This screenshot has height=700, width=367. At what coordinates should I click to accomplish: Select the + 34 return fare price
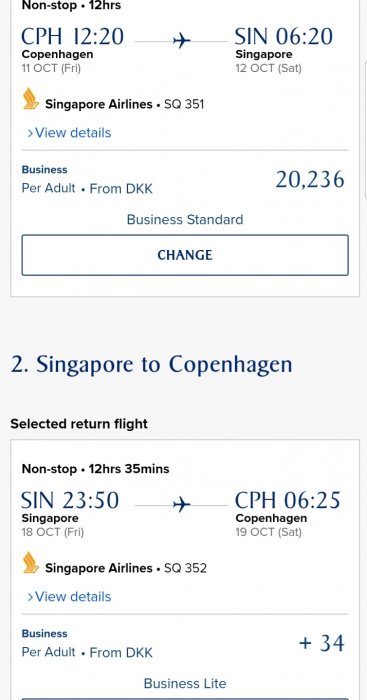[321, 643]
